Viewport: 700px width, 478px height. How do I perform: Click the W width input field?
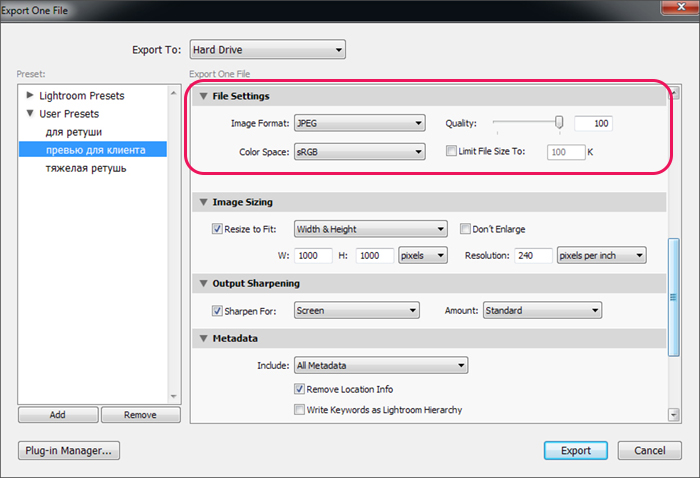313,256
